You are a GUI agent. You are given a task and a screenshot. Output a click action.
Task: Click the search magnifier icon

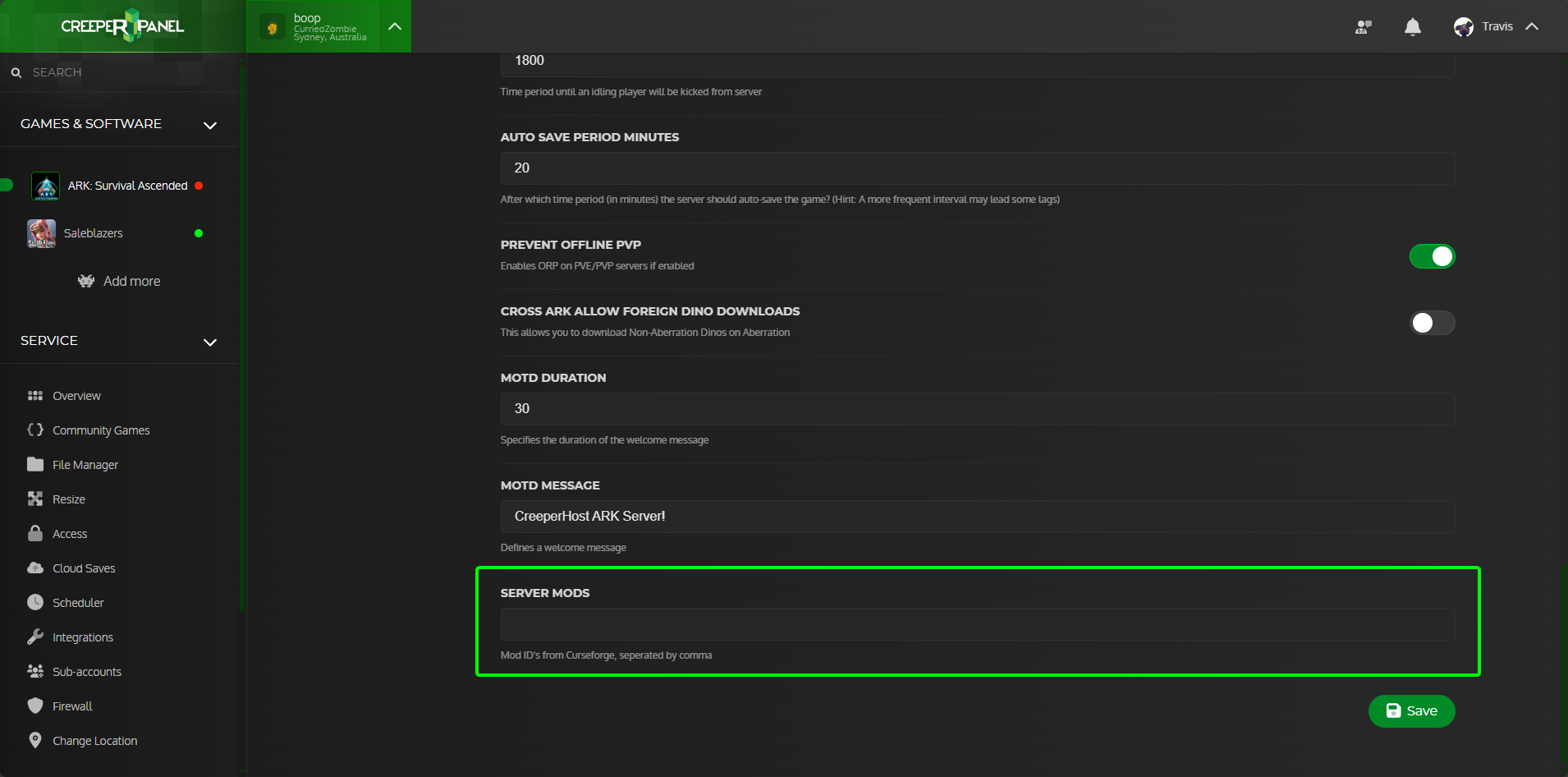pyautogui.click(x=16, y=73)
